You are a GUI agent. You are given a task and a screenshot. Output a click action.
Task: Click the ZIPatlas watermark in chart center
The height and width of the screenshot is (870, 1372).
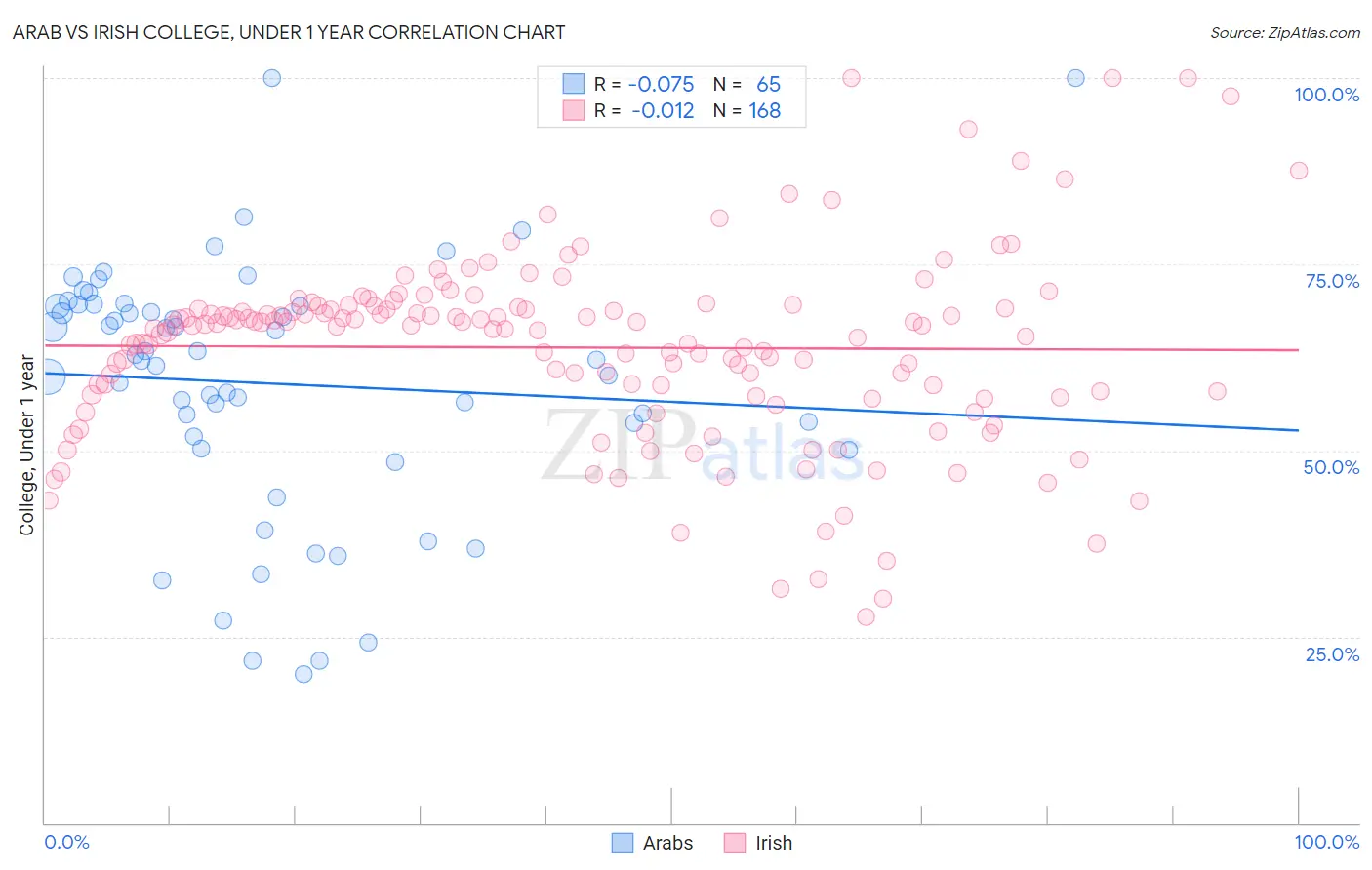[x=702, y=448]
